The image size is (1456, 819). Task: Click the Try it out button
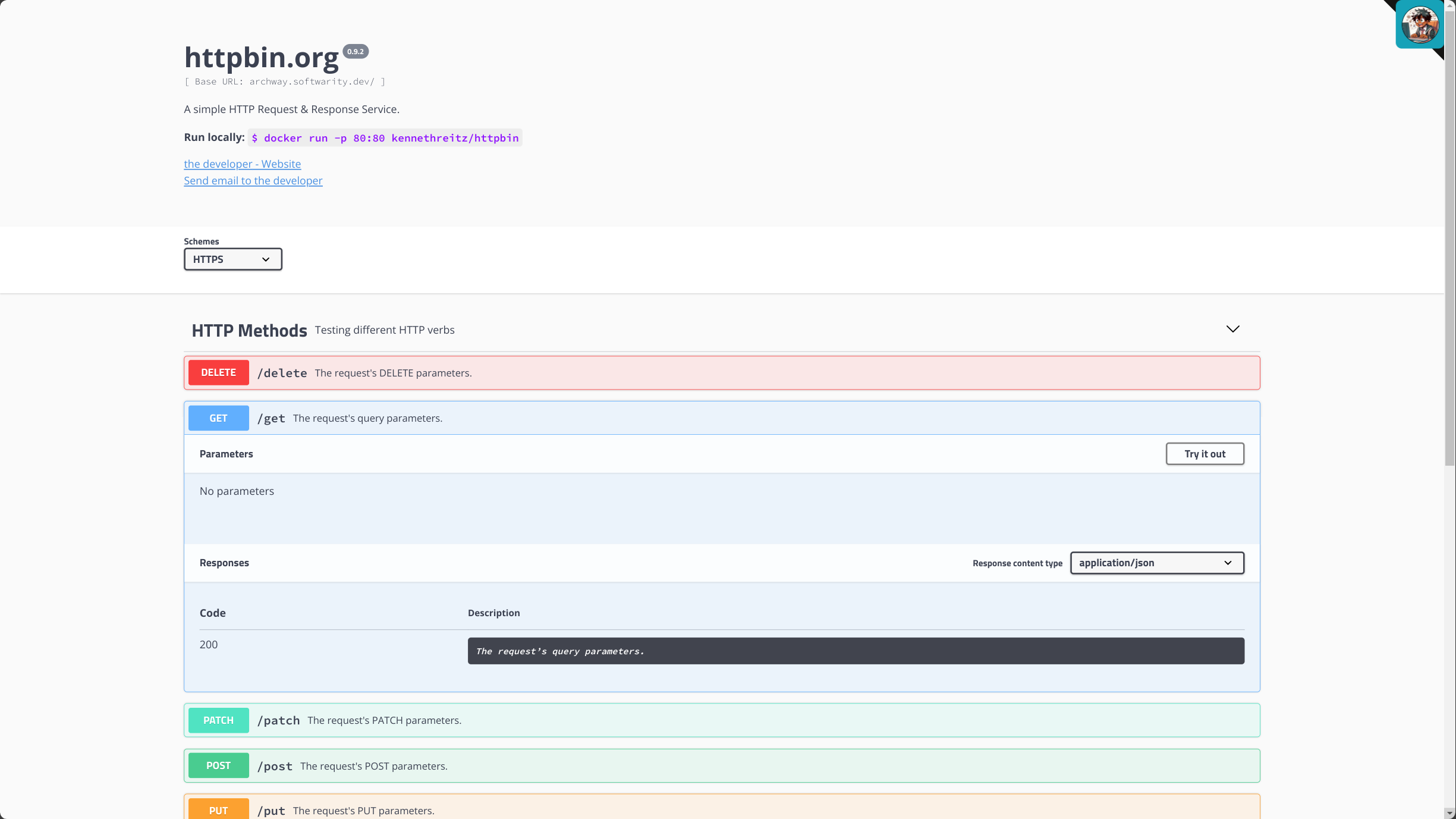coord(1205,454)
